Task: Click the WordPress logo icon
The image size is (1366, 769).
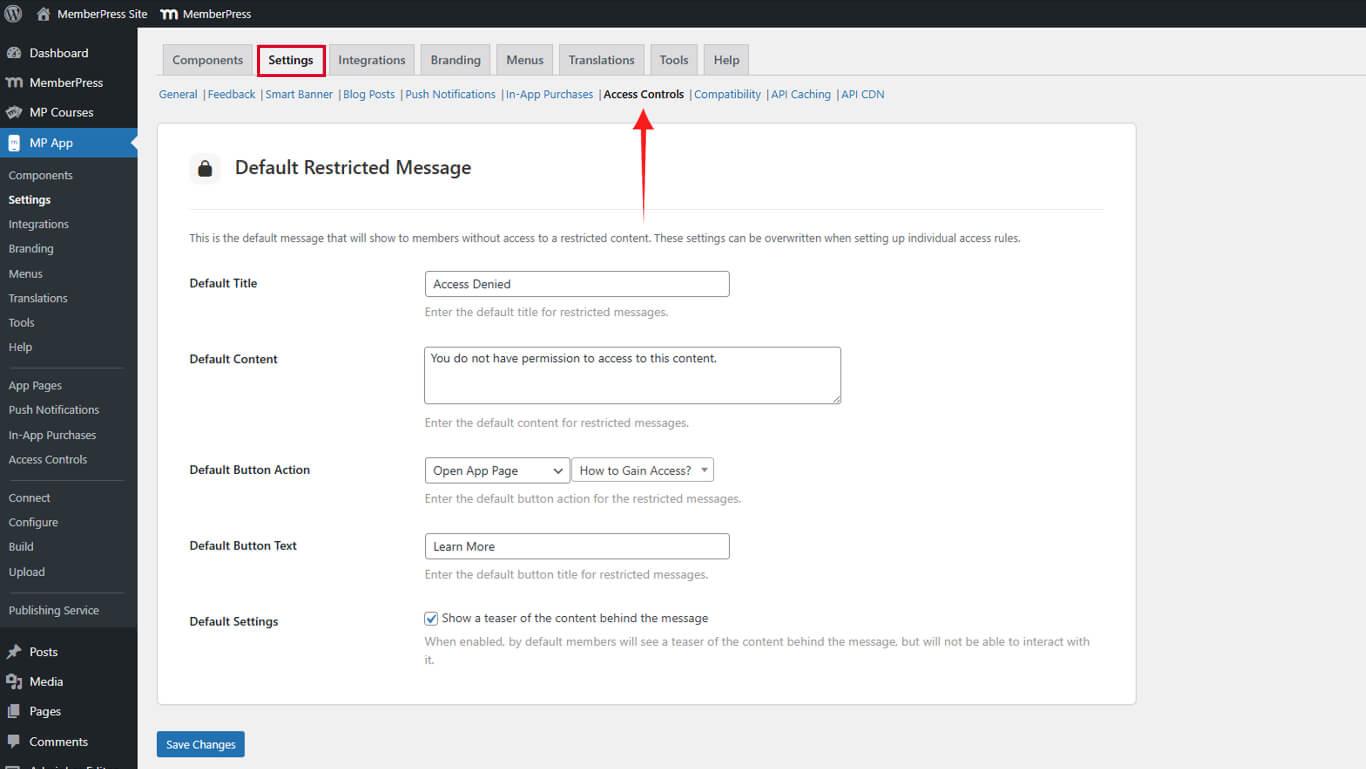Action: [x=13, y=14]
